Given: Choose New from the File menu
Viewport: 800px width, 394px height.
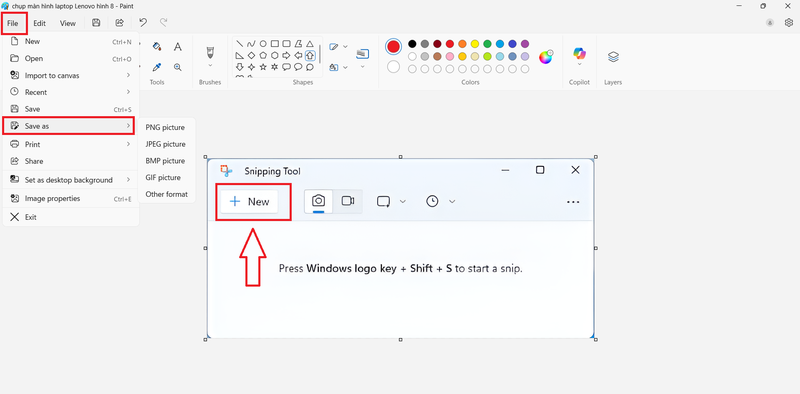Looking at the screenshot, I should point(71,42).
